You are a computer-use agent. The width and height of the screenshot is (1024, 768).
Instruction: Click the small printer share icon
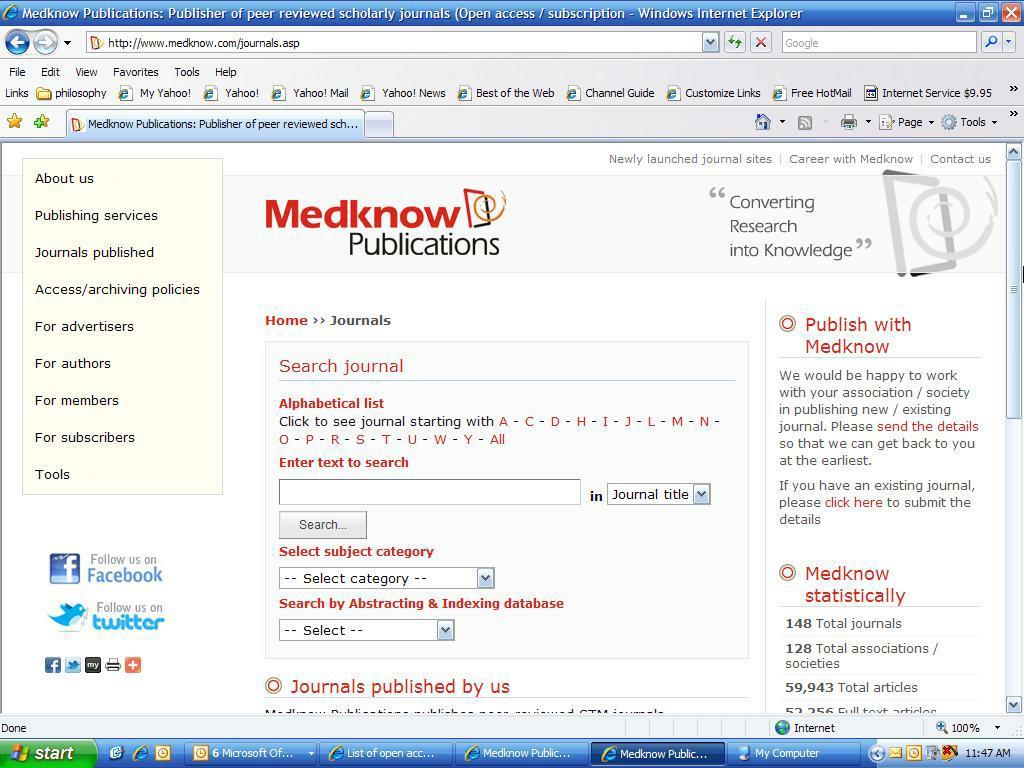pos(113,665)
